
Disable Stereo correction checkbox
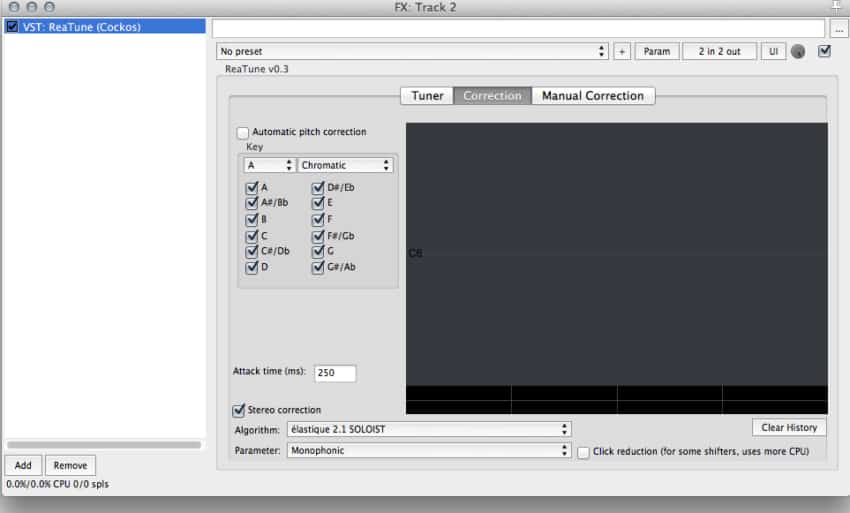[x=239, y=410]
